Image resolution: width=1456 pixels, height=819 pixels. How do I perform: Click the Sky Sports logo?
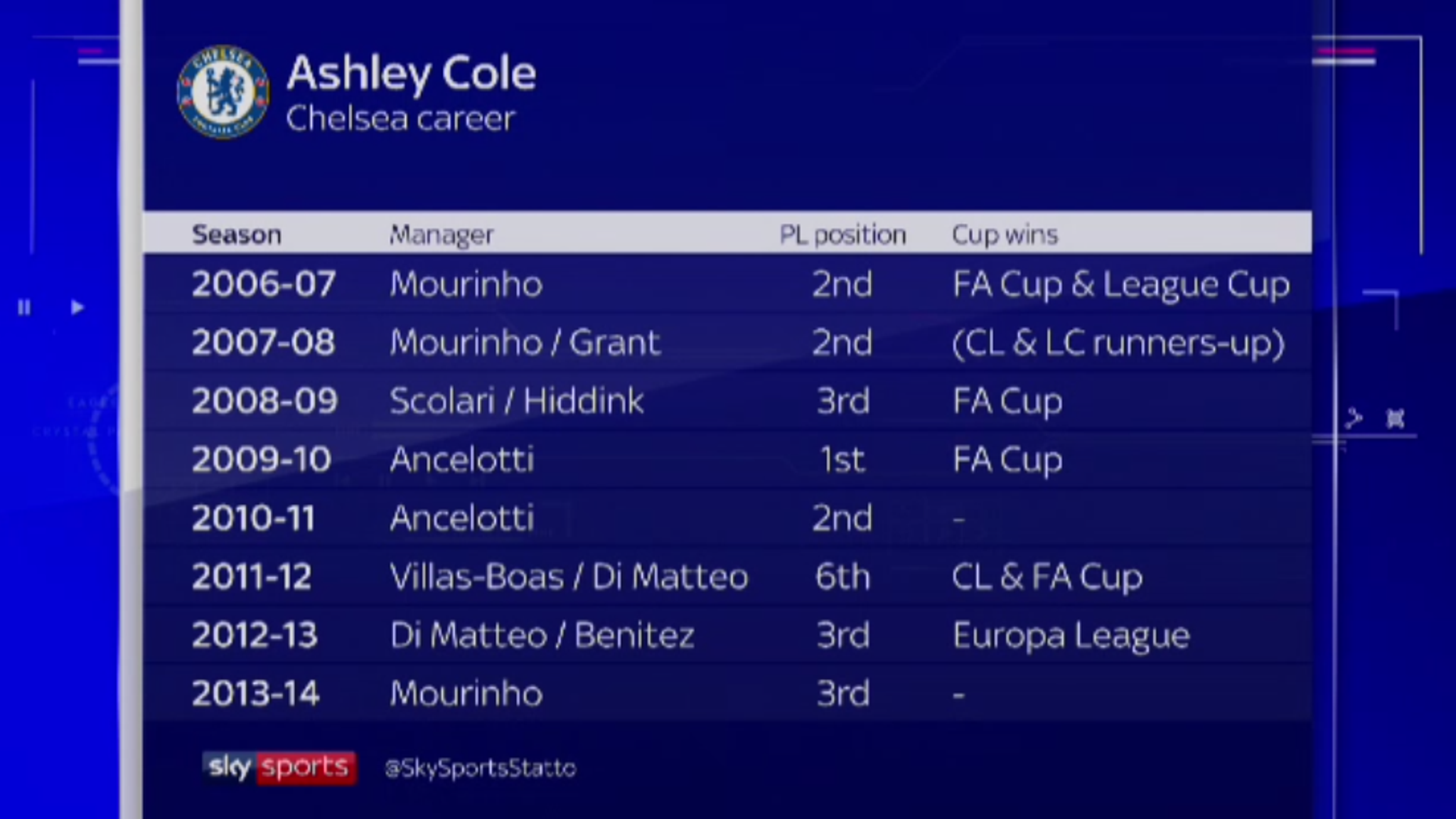tap(279, 768)
